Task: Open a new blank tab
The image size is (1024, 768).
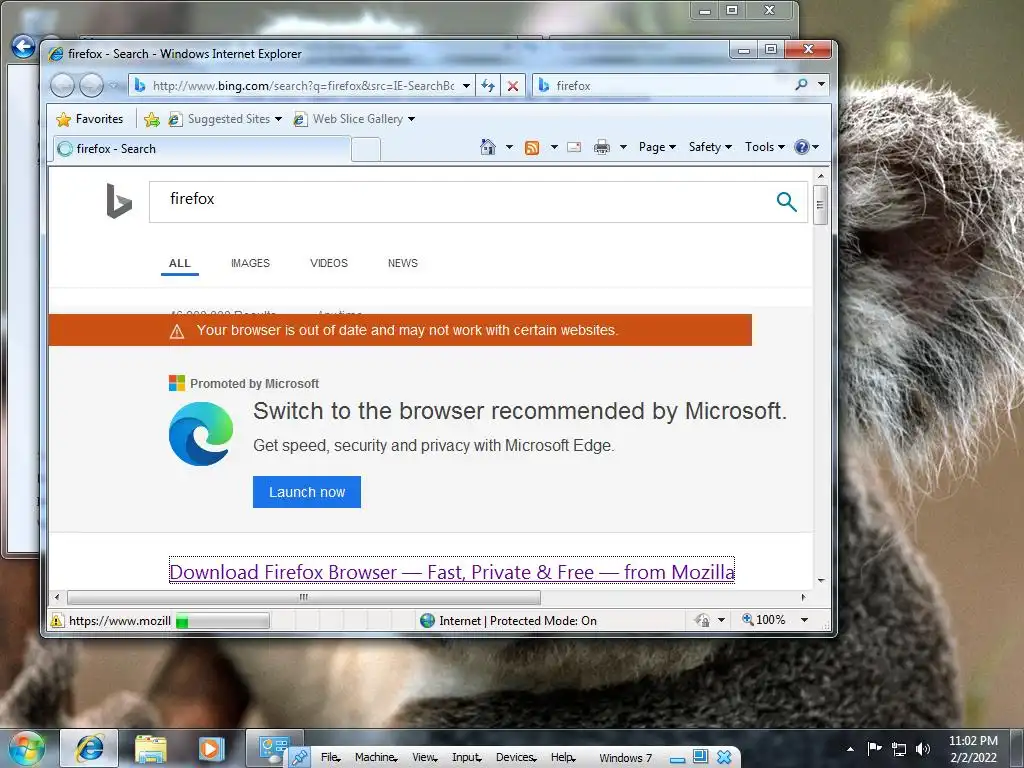Action: 366,150
